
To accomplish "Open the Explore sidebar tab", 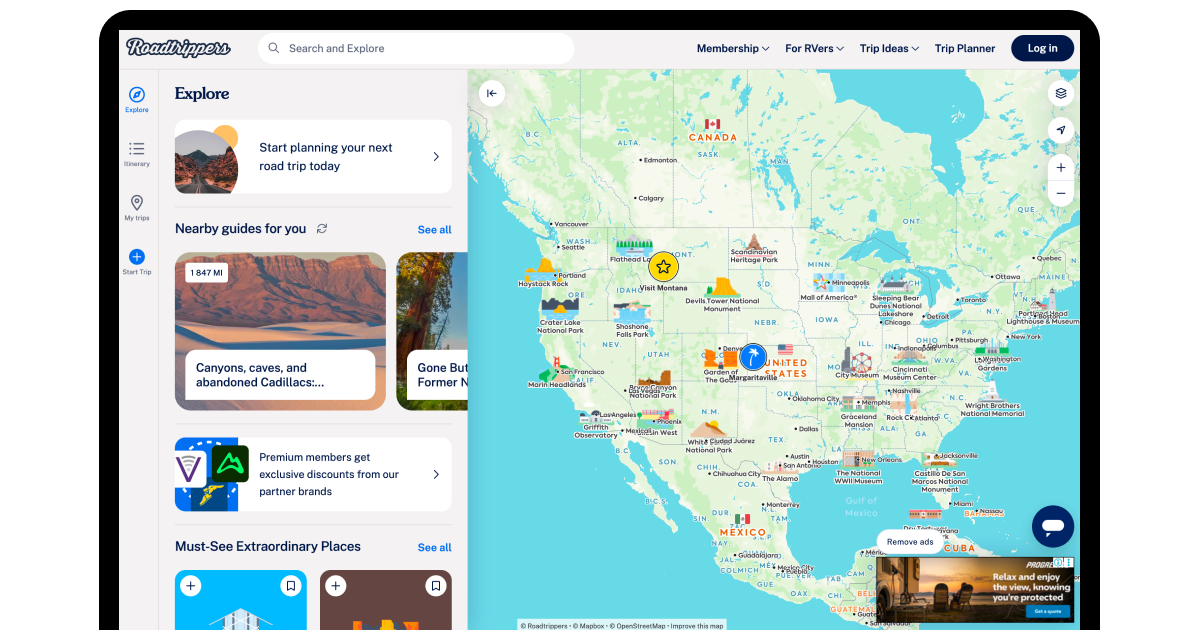I will coord(137,100).
